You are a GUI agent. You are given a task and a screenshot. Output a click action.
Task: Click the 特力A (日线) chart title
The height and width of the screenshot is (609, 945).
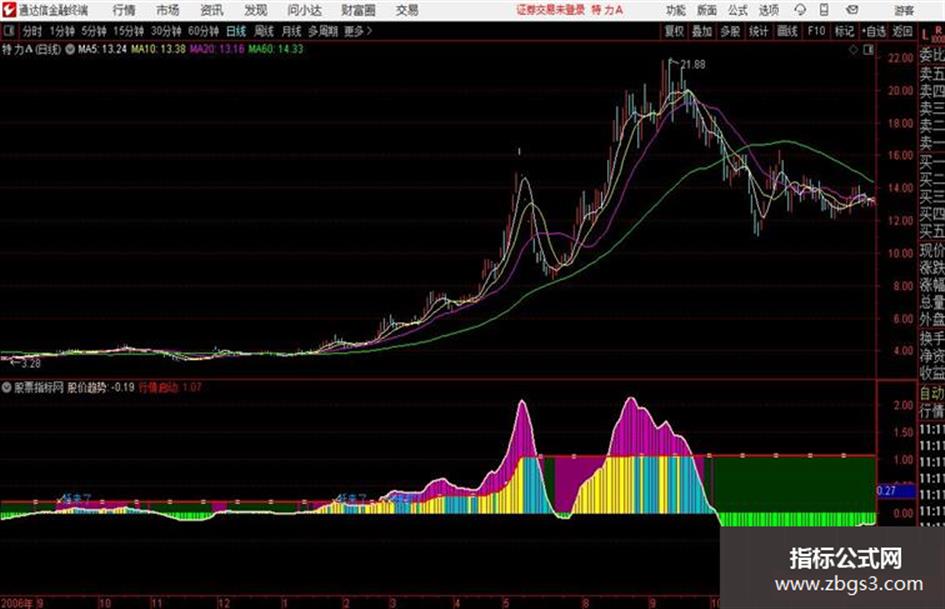31,49
